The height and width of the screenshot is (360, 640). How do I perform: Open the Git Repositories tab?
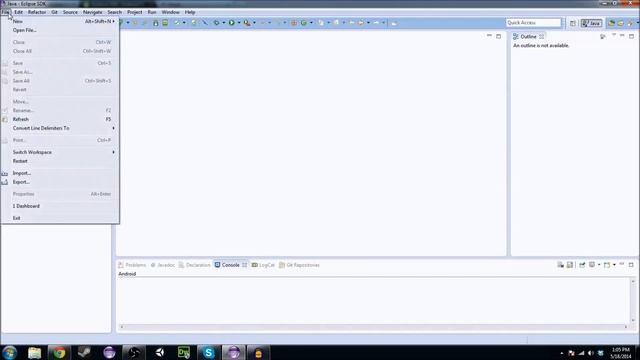300,265
